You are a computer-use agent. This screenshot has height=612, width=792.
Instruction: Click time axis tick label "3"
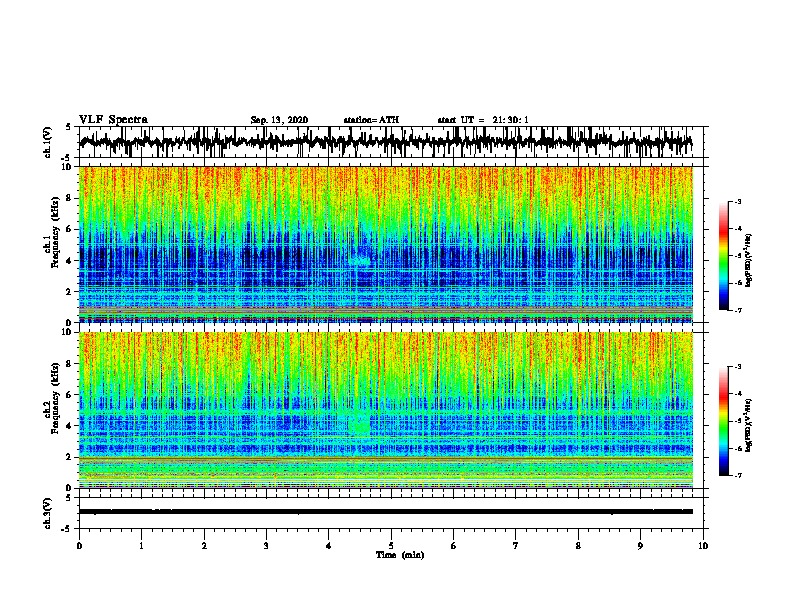[266, 546]
